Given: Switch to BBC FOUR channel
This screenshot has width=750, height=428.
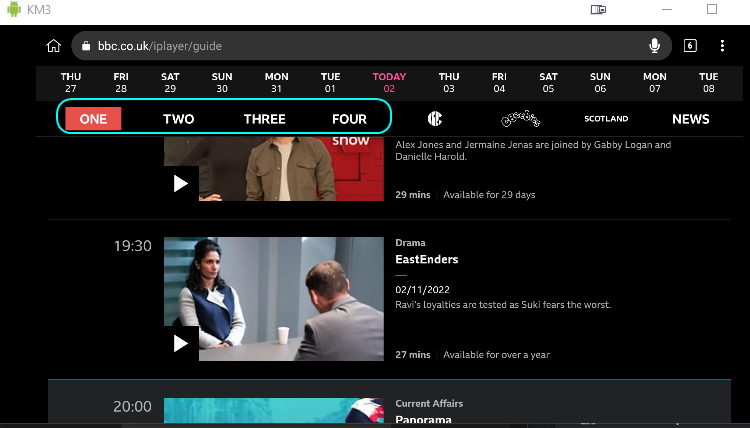Looking at the screenshot, I should point(350,119).
